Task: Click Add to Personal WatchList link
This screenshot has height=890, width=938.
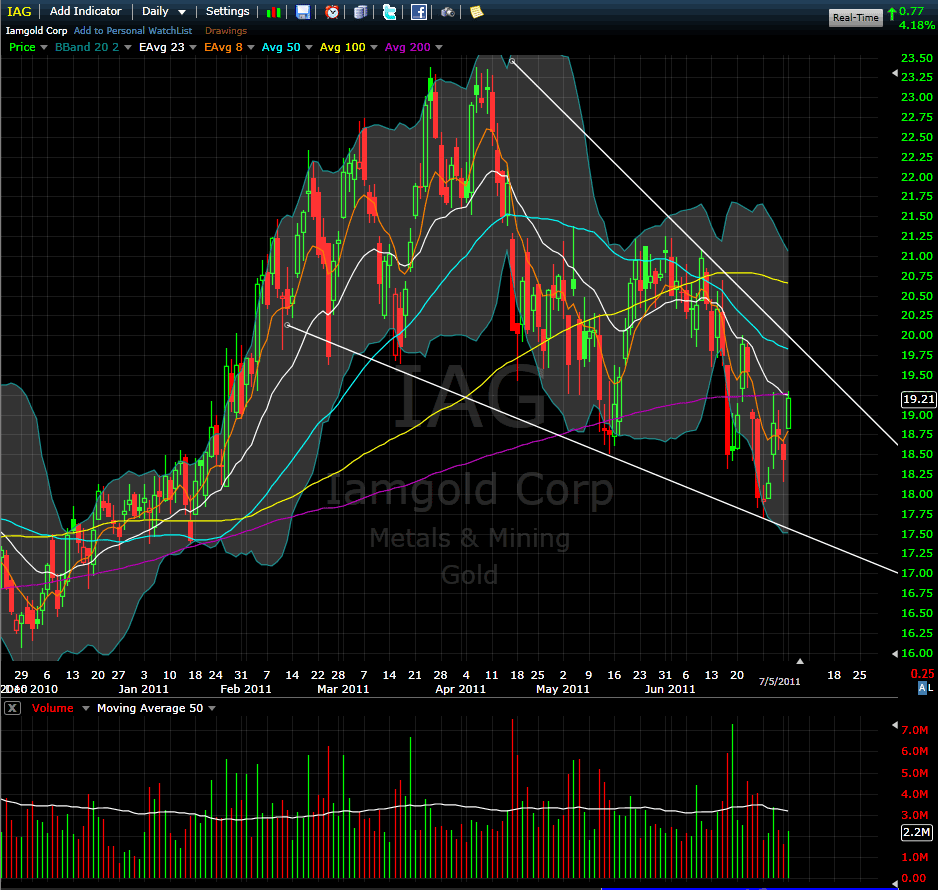Action: (x=133, y=31)
